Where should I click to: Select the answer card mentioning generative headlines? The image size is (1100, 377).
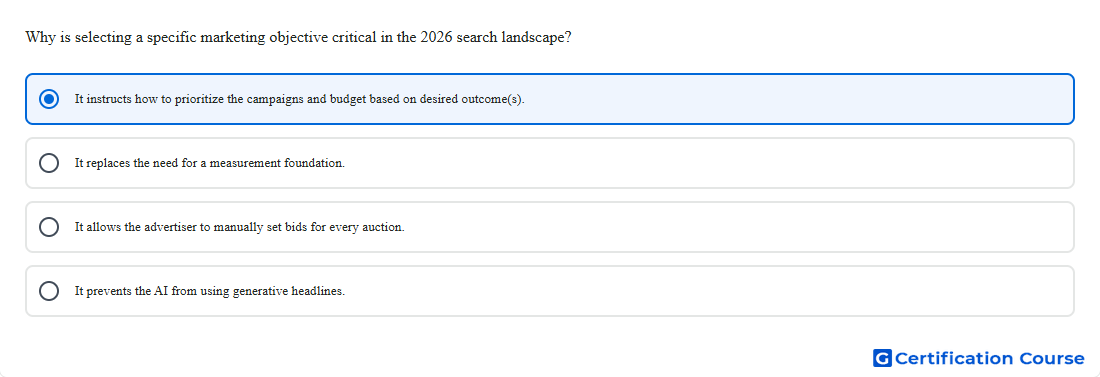[550, 291]
